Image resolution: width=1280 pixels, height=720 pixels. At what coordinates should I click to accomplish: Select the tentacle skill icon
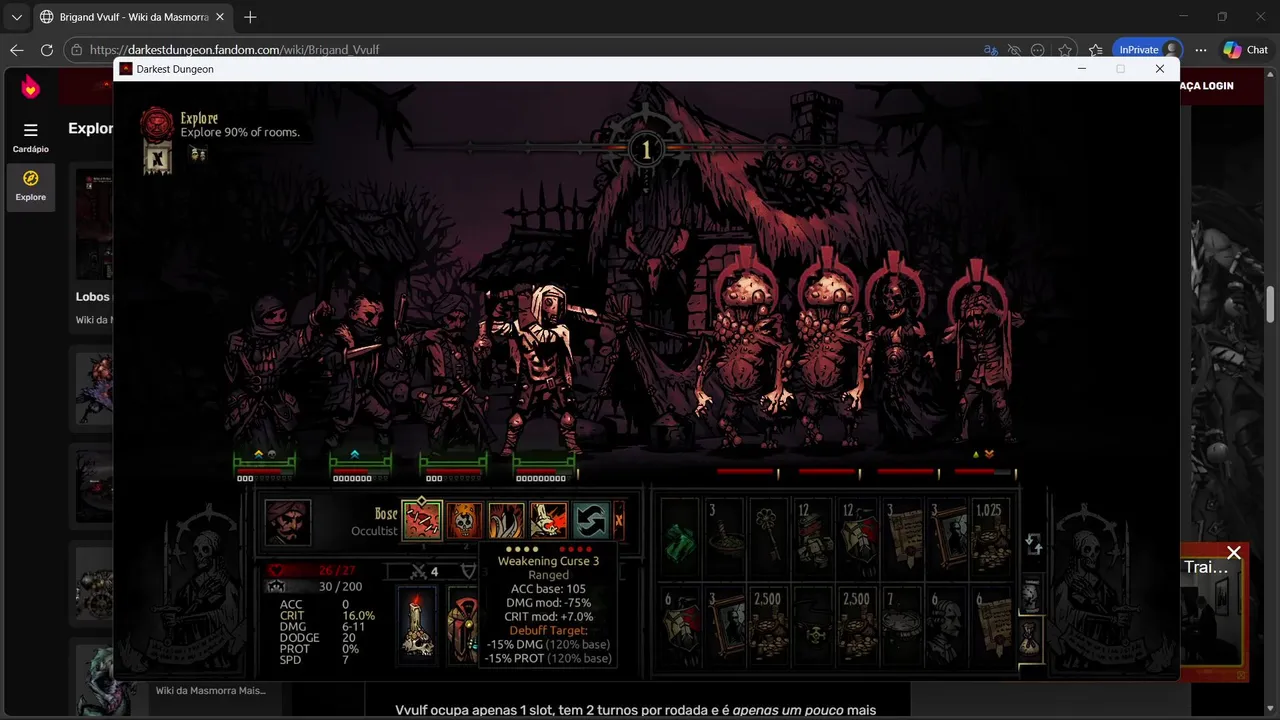point(506,521)
